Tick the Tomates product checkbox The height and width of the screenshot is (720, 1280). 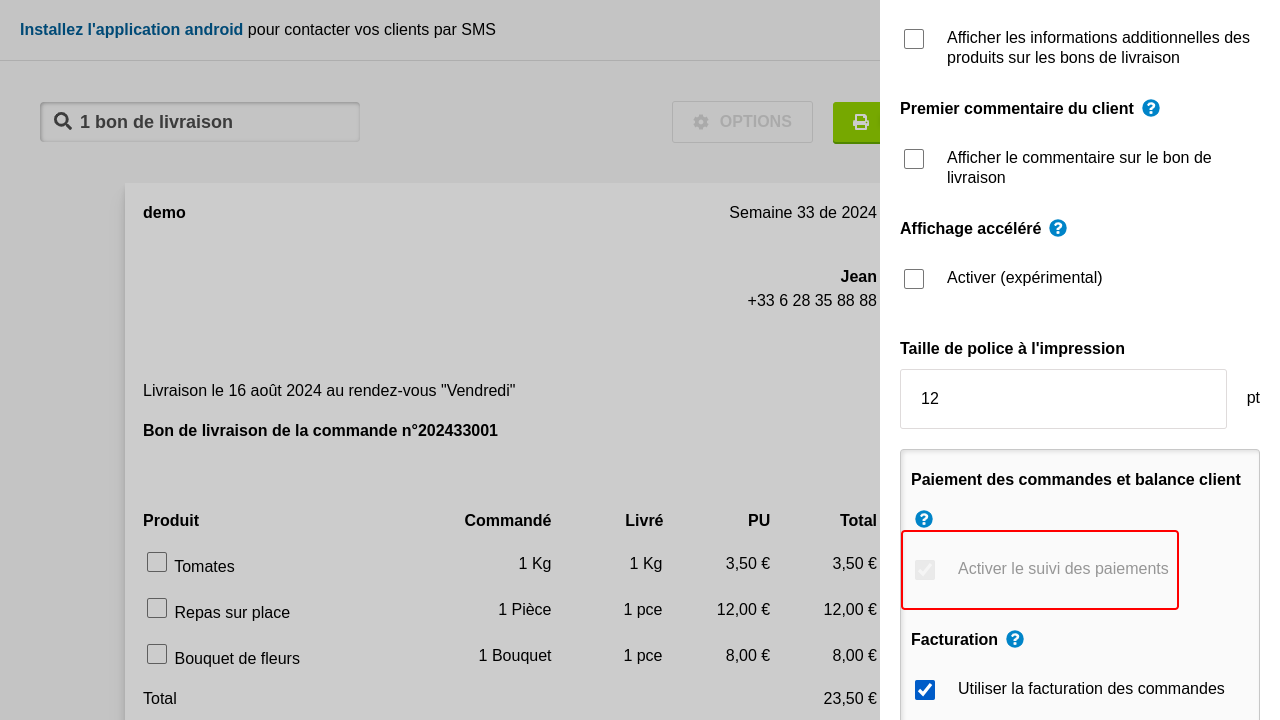157,562
